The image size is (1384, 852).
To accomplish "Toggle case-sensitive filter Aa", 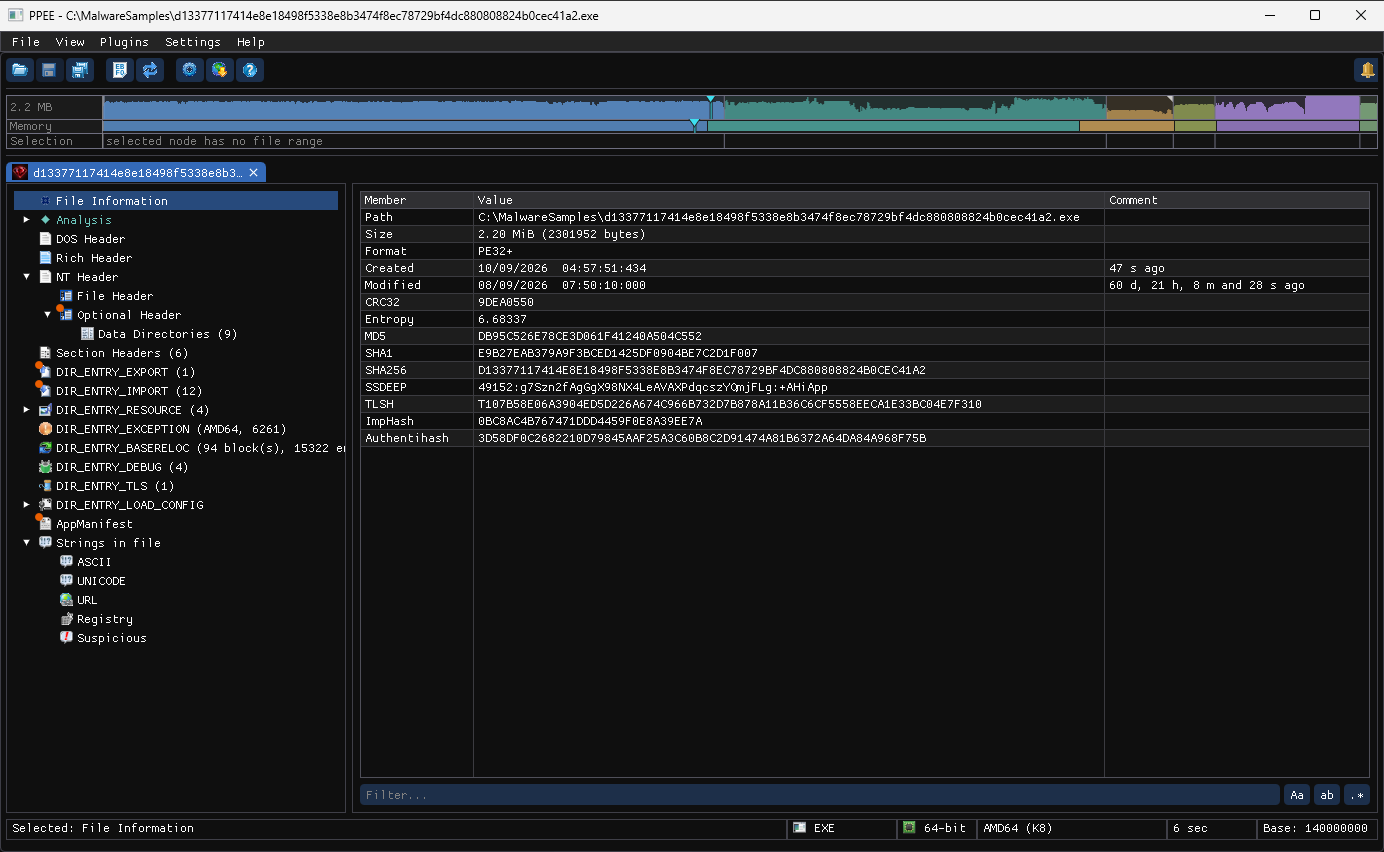I will click(x=1297, y=795).
